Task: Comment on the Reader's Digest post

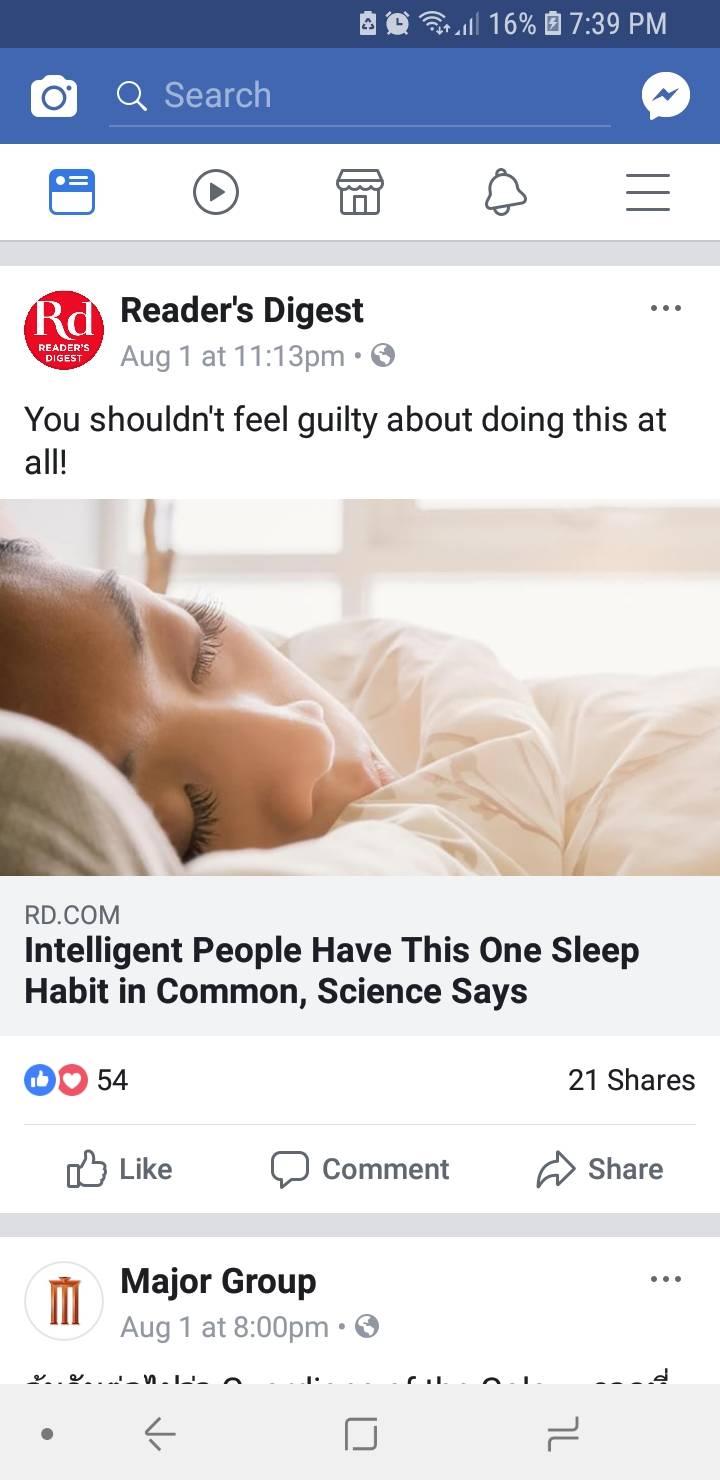Action: pos(360,1169)
